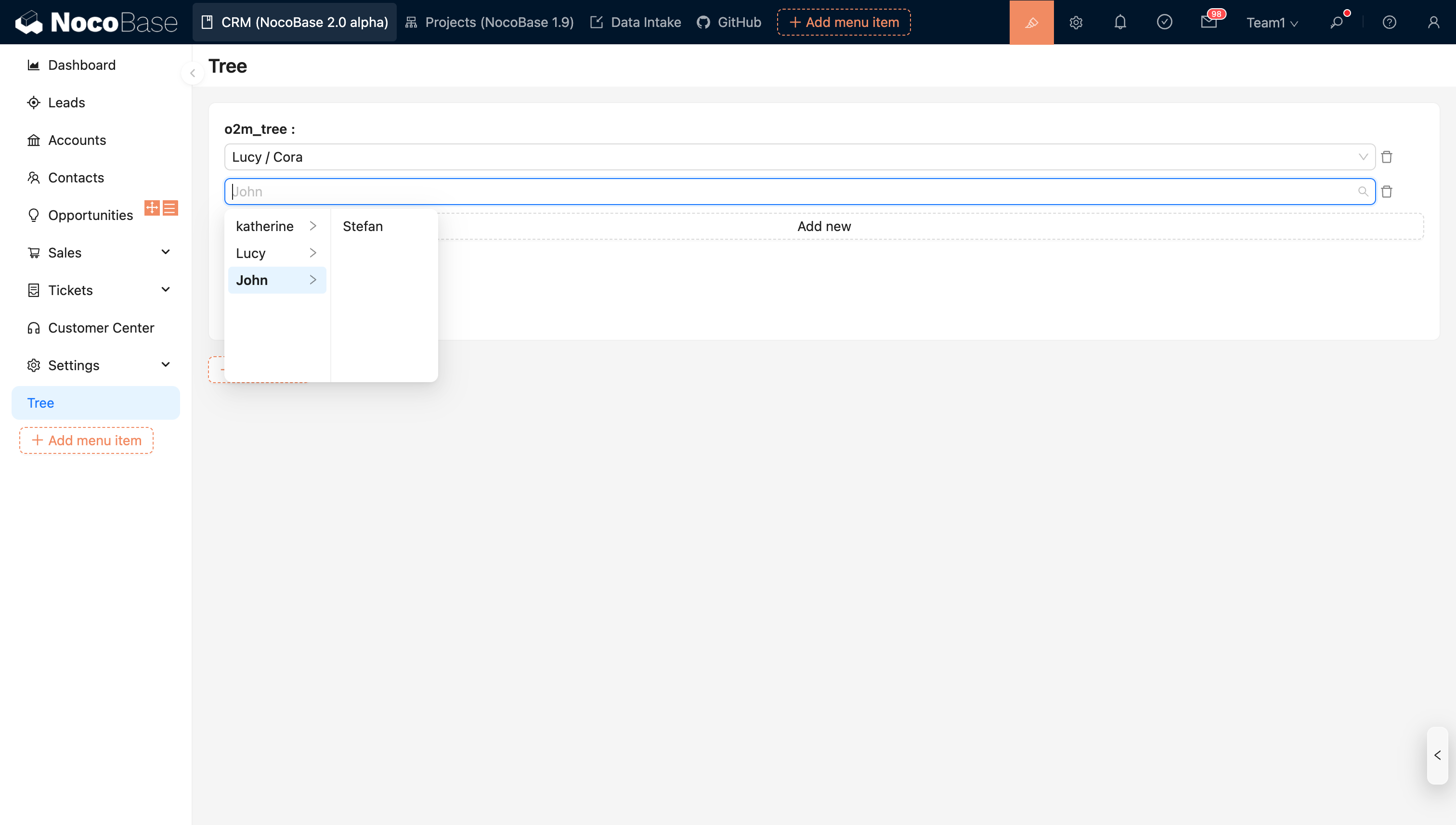The image size is (1456, 825).
Task: Delete the Lucy / Cora row
Action: coord(1386,157)
